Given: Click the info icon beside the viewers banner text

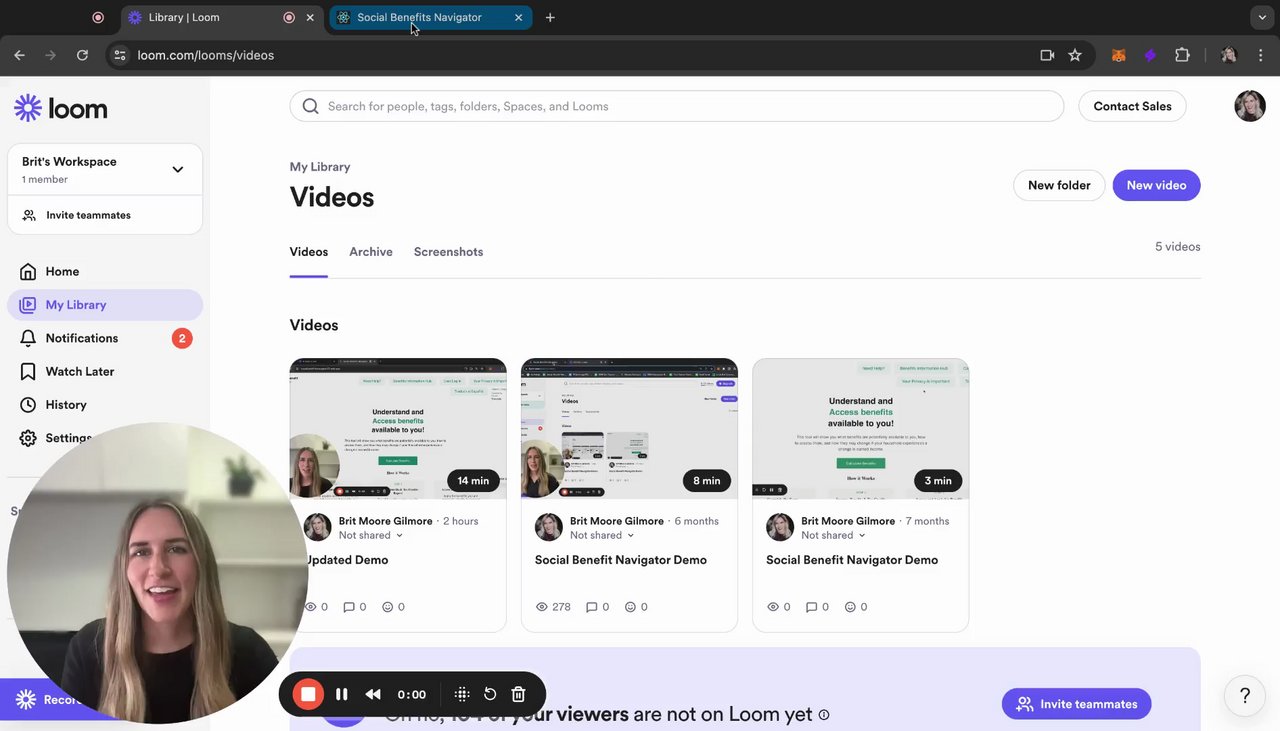Looking at the screenshot, I should [x=824, y=715].
